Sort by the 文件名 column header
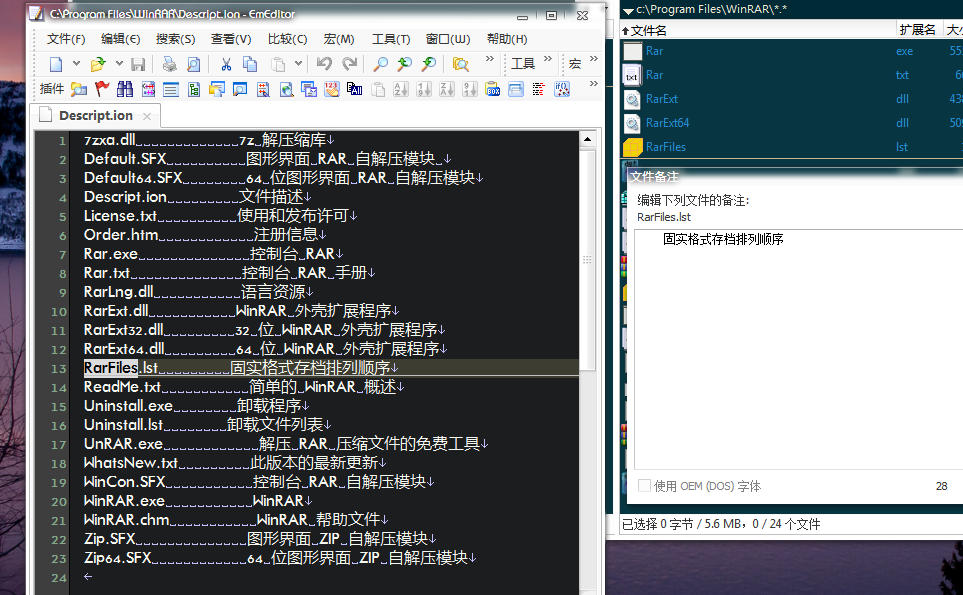963x595 pixels. click(x=757, y=30)
